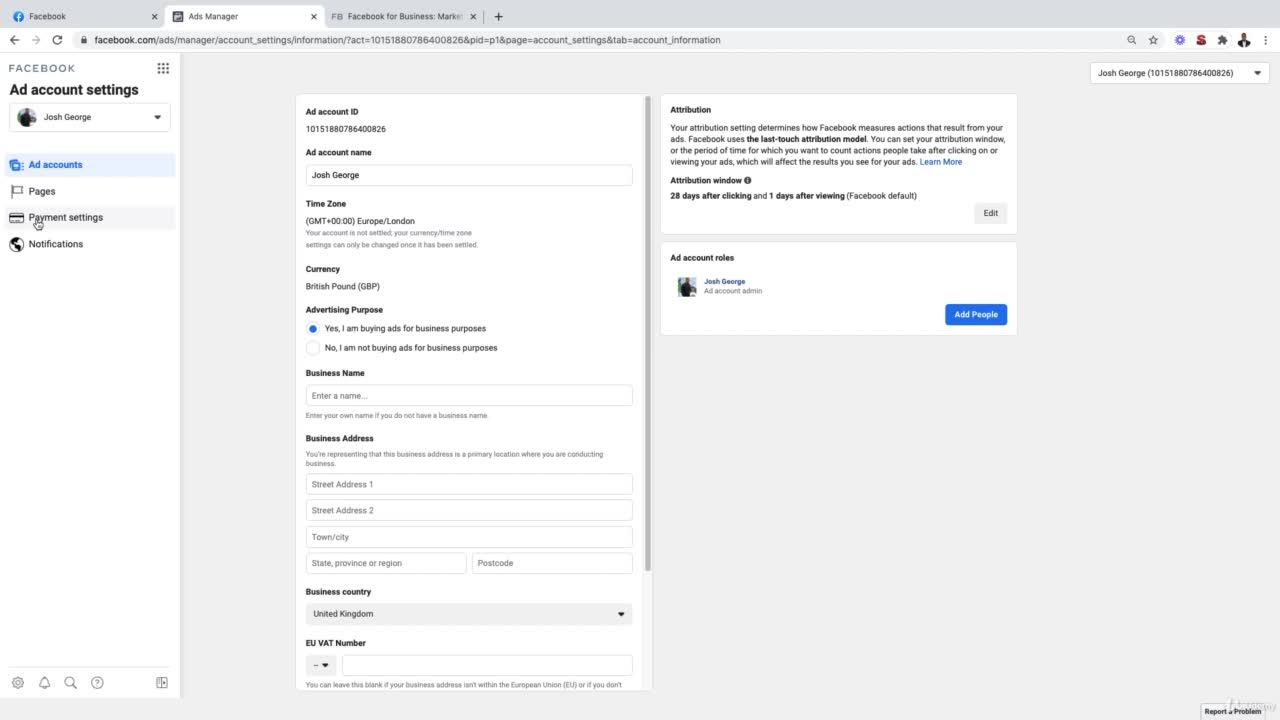Click the Report a Problem button
Viewport: 1280px width, 720px height.
[x=1232, y=711]
